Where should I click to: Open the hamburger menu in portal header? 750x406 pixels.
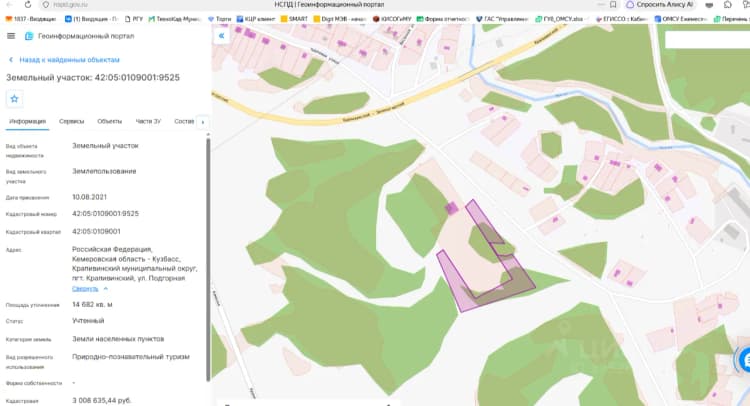pos(11,36)
